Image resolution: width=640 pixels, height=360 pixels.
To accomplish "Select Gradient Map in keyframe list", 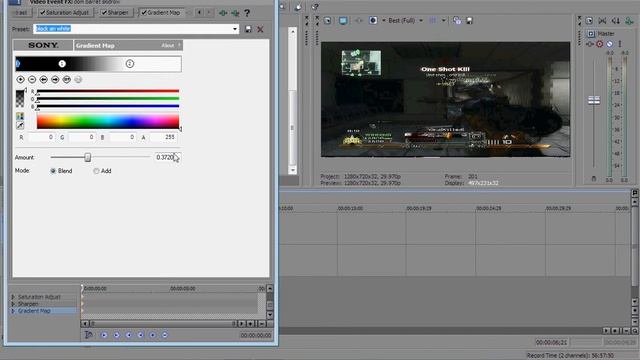I will point(34,311).
